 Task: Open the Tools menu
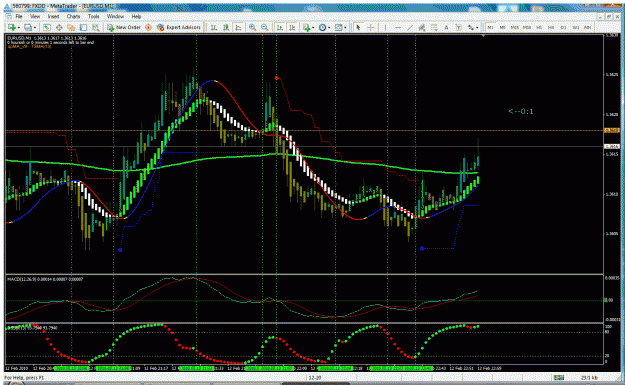pos(94,17)
